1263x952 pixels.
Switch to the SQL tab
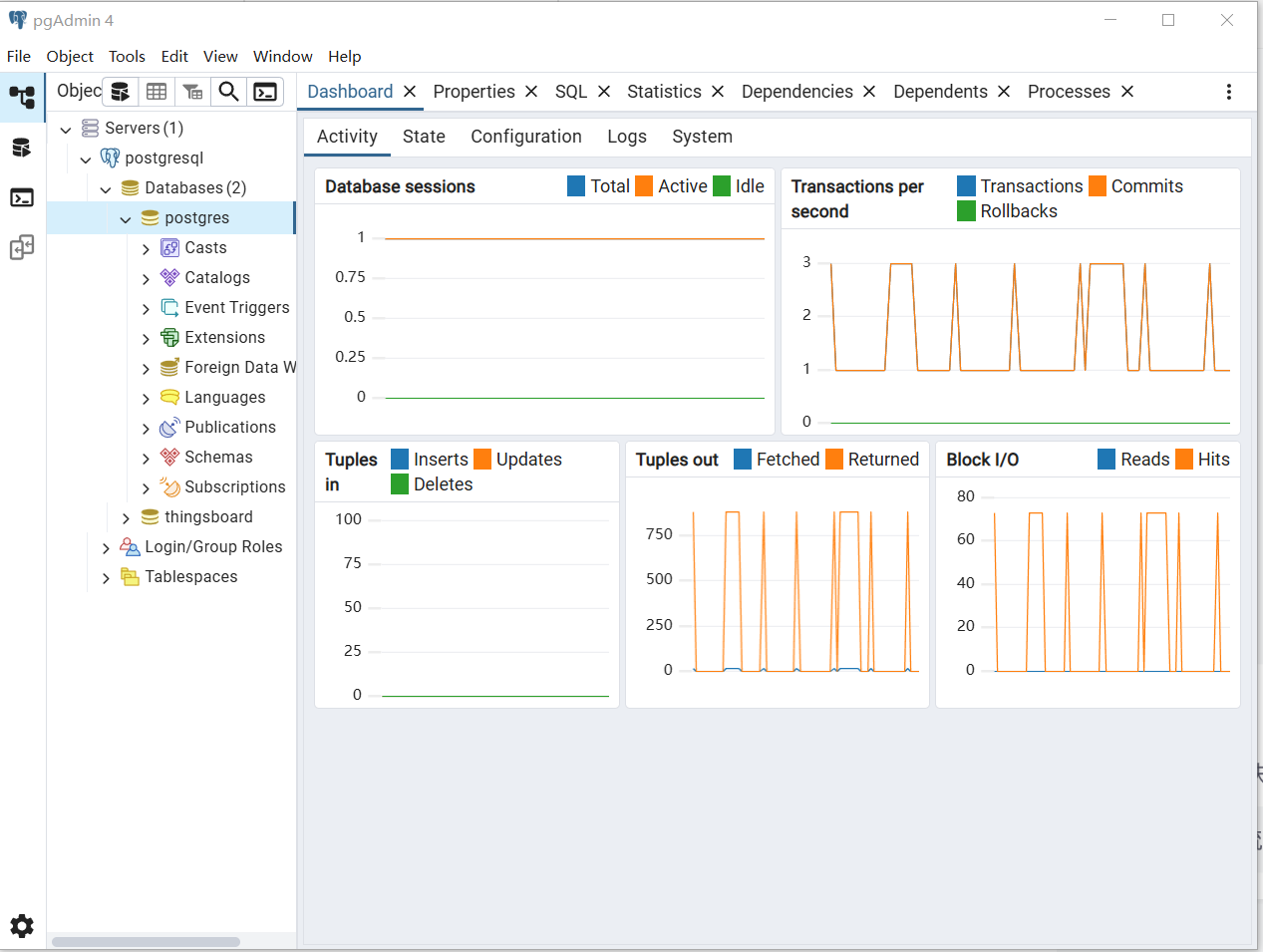click(x=571, y=92)
